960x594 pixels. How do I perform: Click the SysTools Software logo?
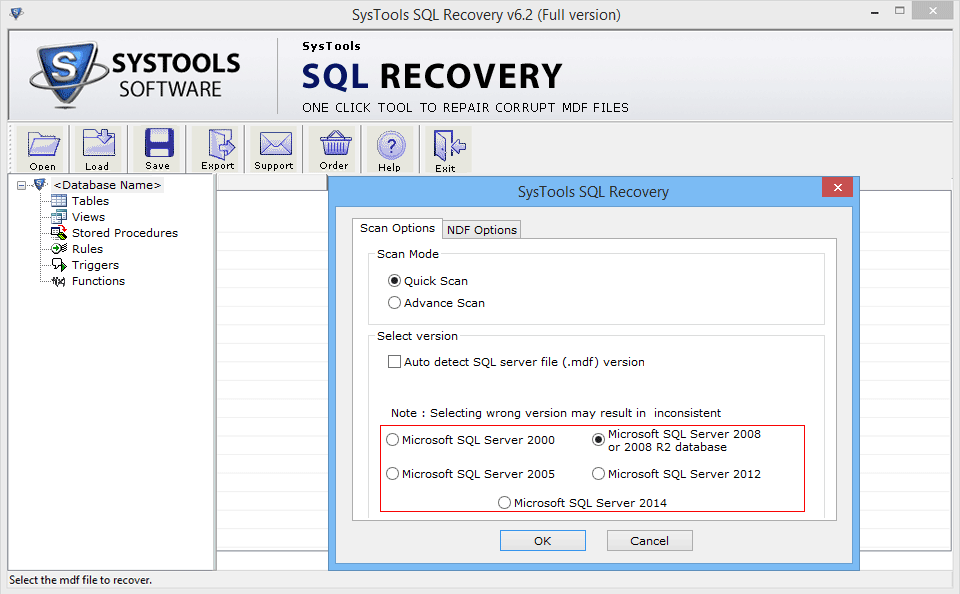(136, 76)
